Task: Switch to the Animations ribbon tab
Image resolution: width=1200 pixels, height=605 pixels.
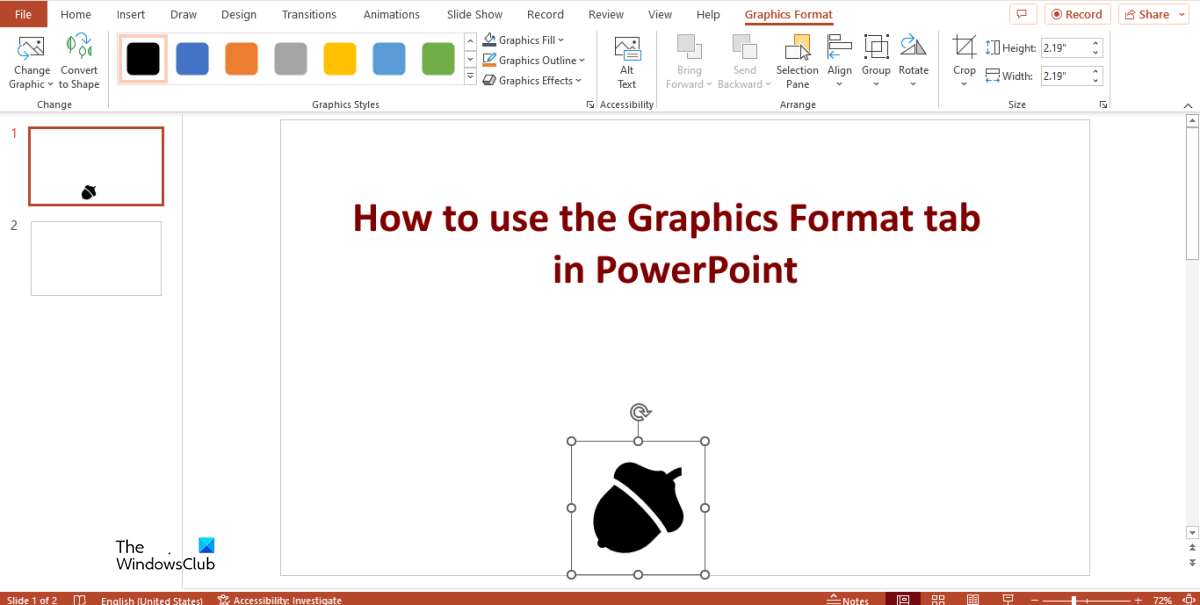Action: [391, 14]
